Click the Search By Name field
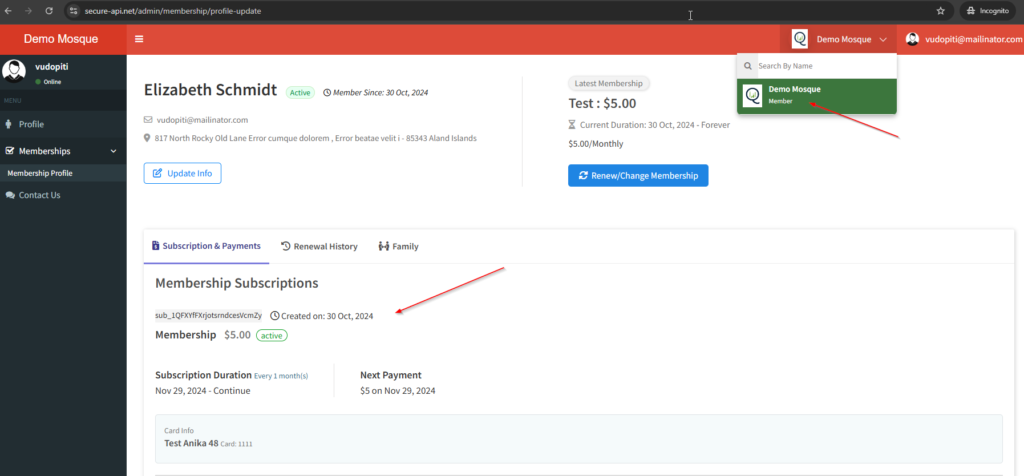1024x476 pixels. [823, 66]
